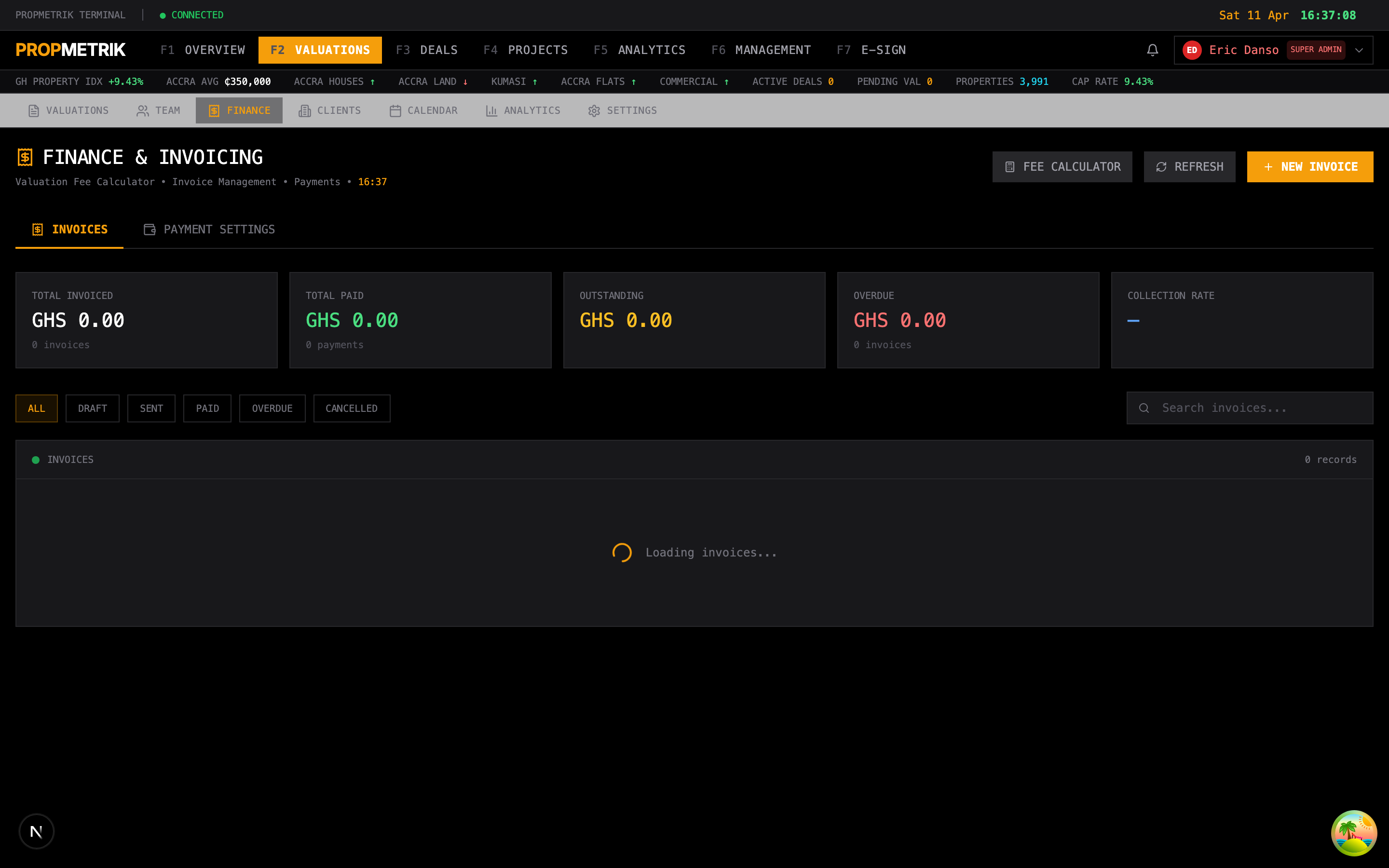Go to F3 Deals

pyautogui.click(x=426, y=50)
